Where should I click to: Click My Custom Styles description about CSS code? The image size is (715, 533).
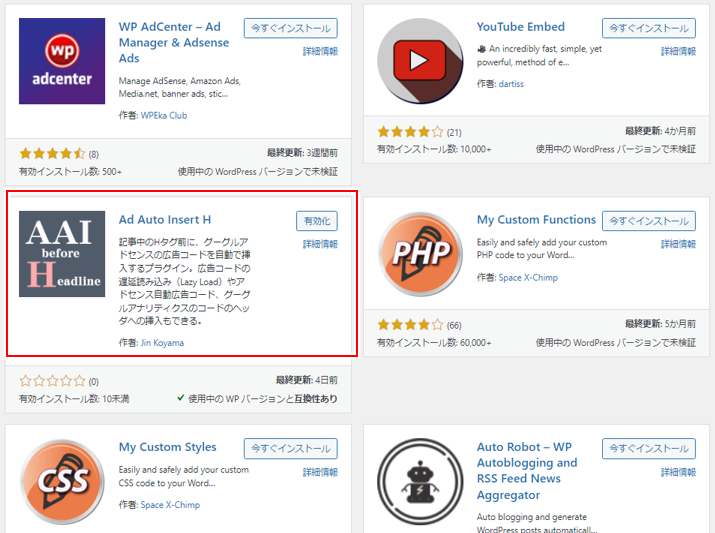[x=184, y=476]
